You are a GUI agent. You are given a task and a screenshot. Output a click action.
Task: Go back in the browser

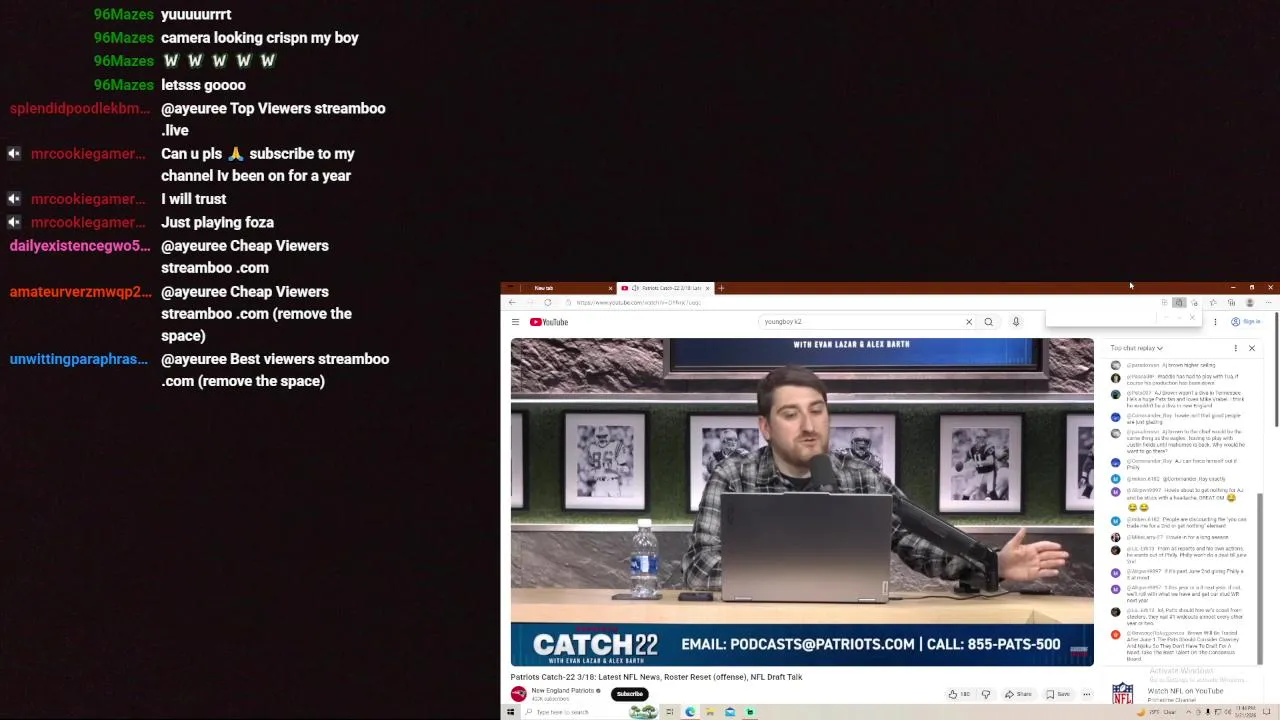(x=512, y=302)
